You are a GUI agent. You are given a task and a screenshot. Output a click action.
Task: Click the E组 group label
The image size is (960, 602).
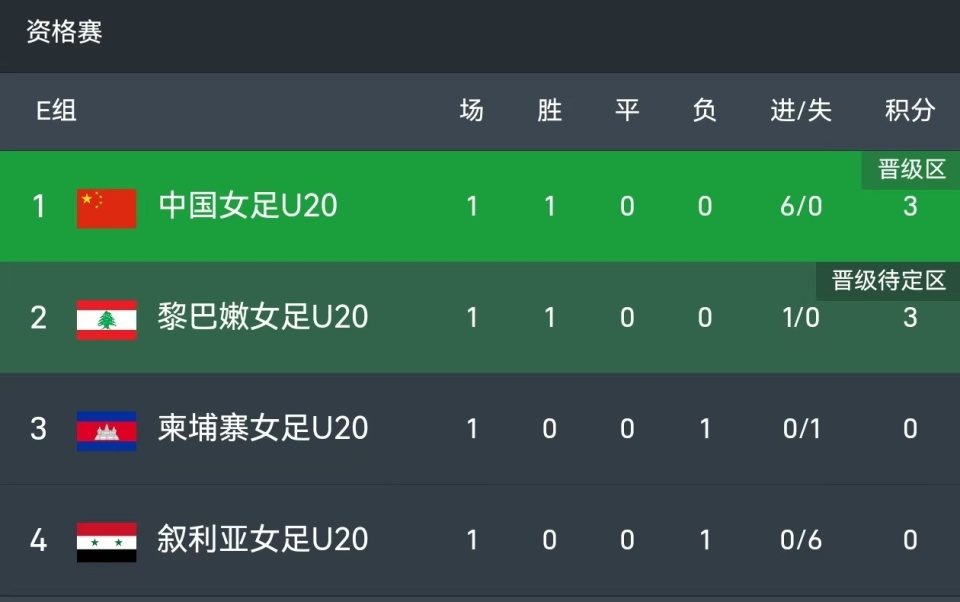pyautogui.click(x=57, y=111)
